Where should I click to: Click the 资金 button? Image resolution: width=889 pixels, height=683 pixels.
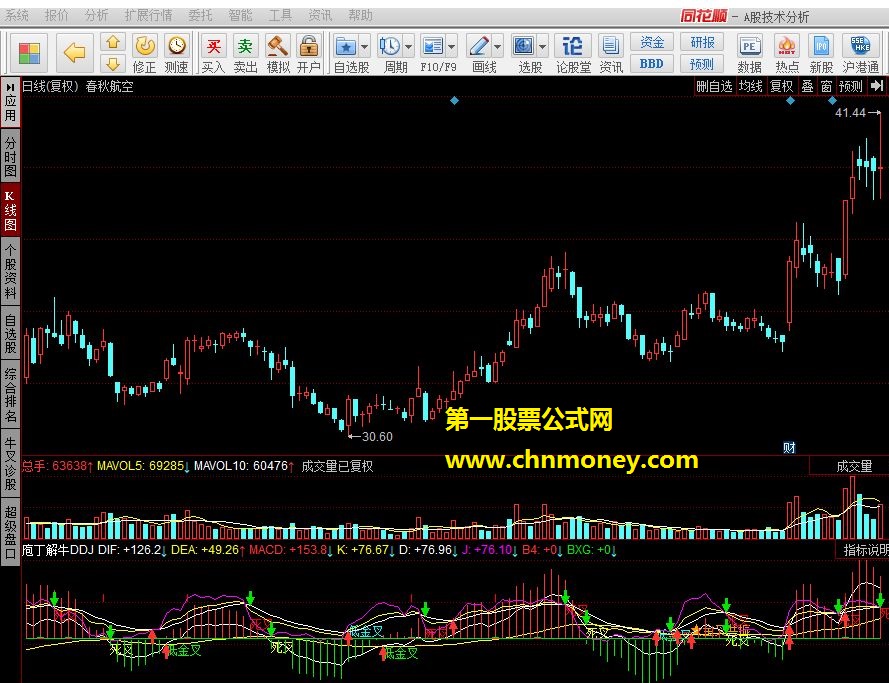[x=652, y=42]
